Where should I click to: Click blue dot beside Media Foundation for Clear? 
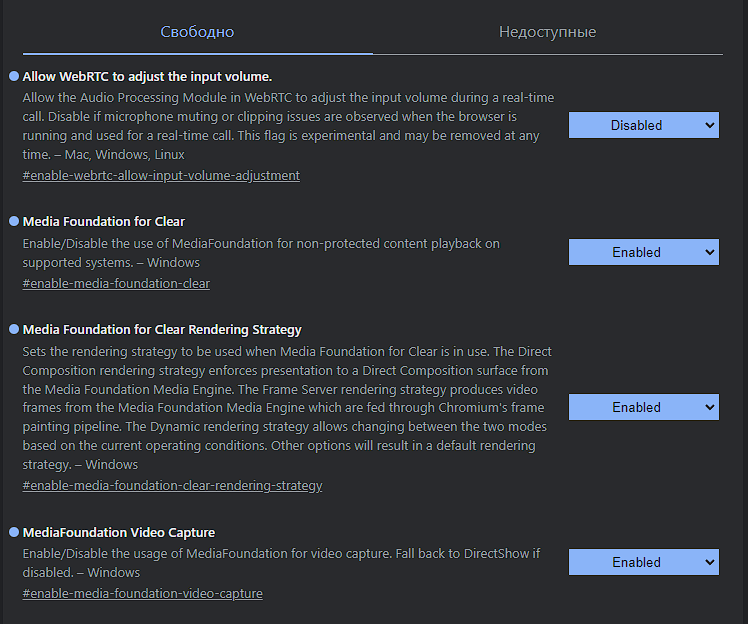point(14,221)
